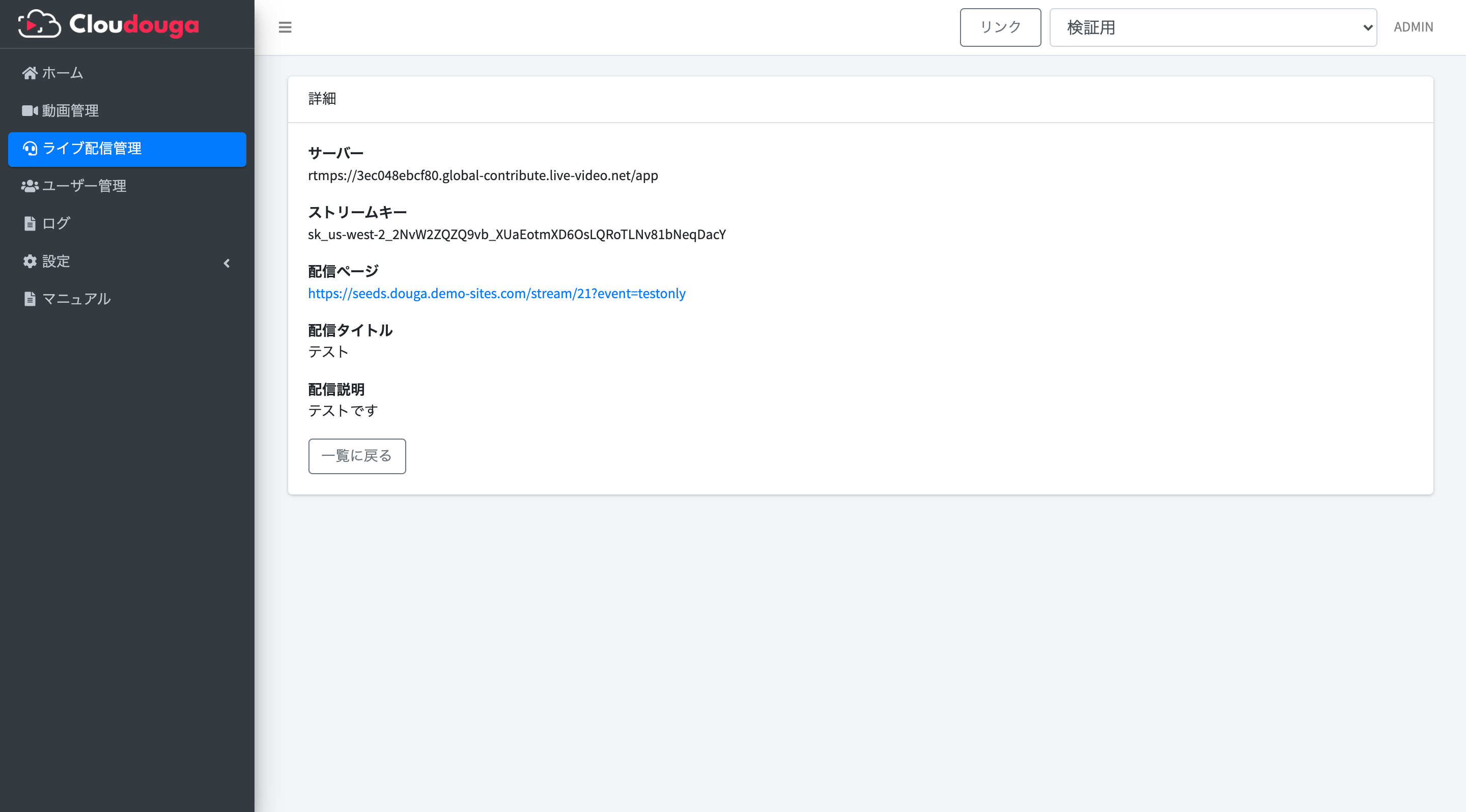1466x812 pixels.
Task: Click the Cloudouga cloud logo icon
Action: pyautogui.click(x=39, y=24)
